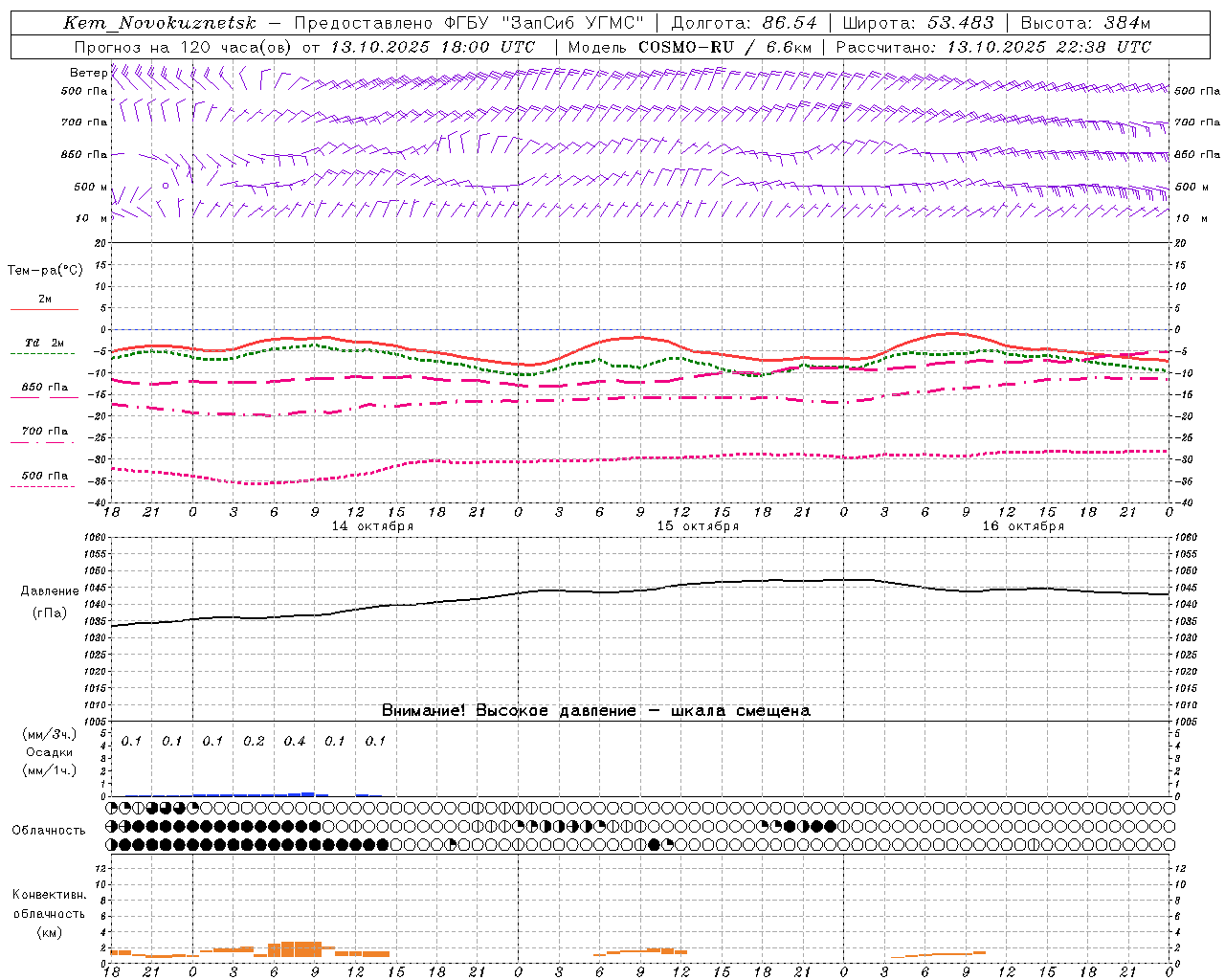Click the "14 октября" date label

point(372,526)
